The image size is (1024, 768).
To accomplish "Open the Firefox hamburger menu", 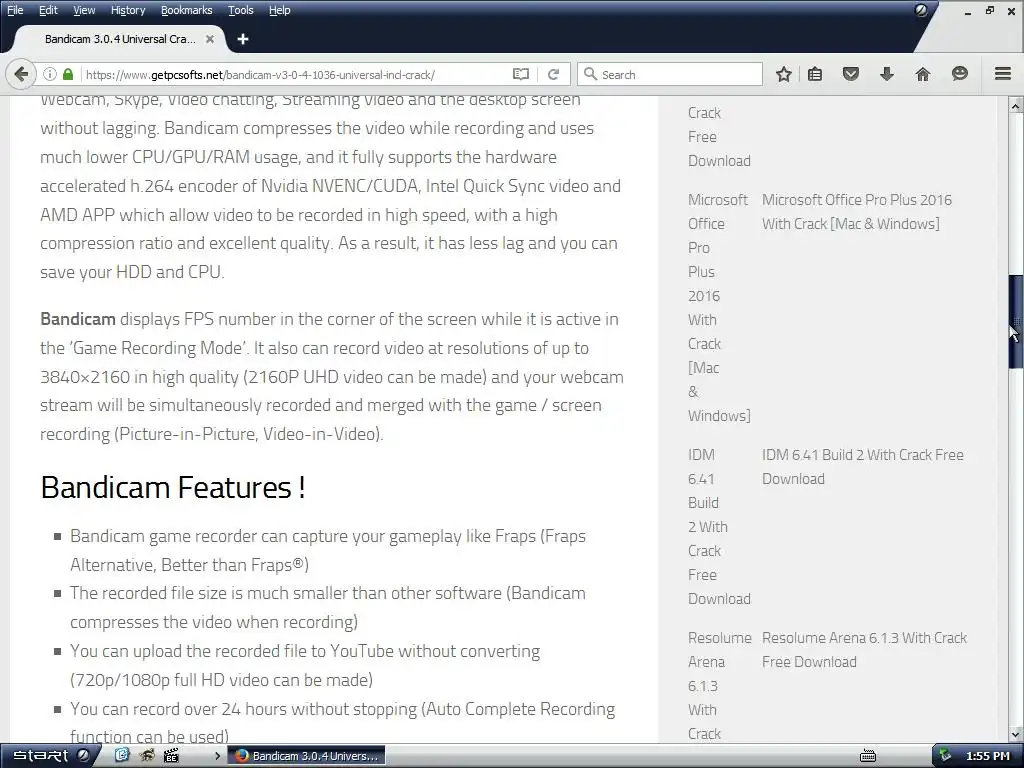I will [1002, 74].
